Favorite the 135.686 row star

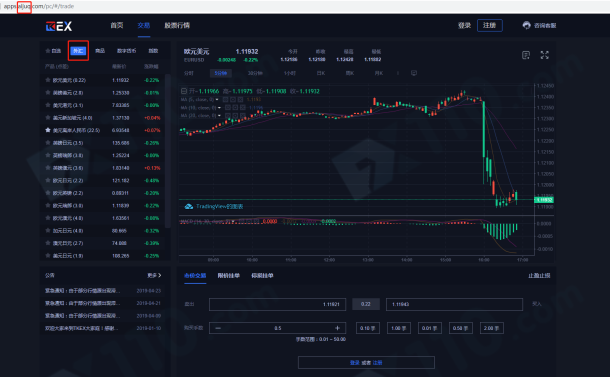48,143
